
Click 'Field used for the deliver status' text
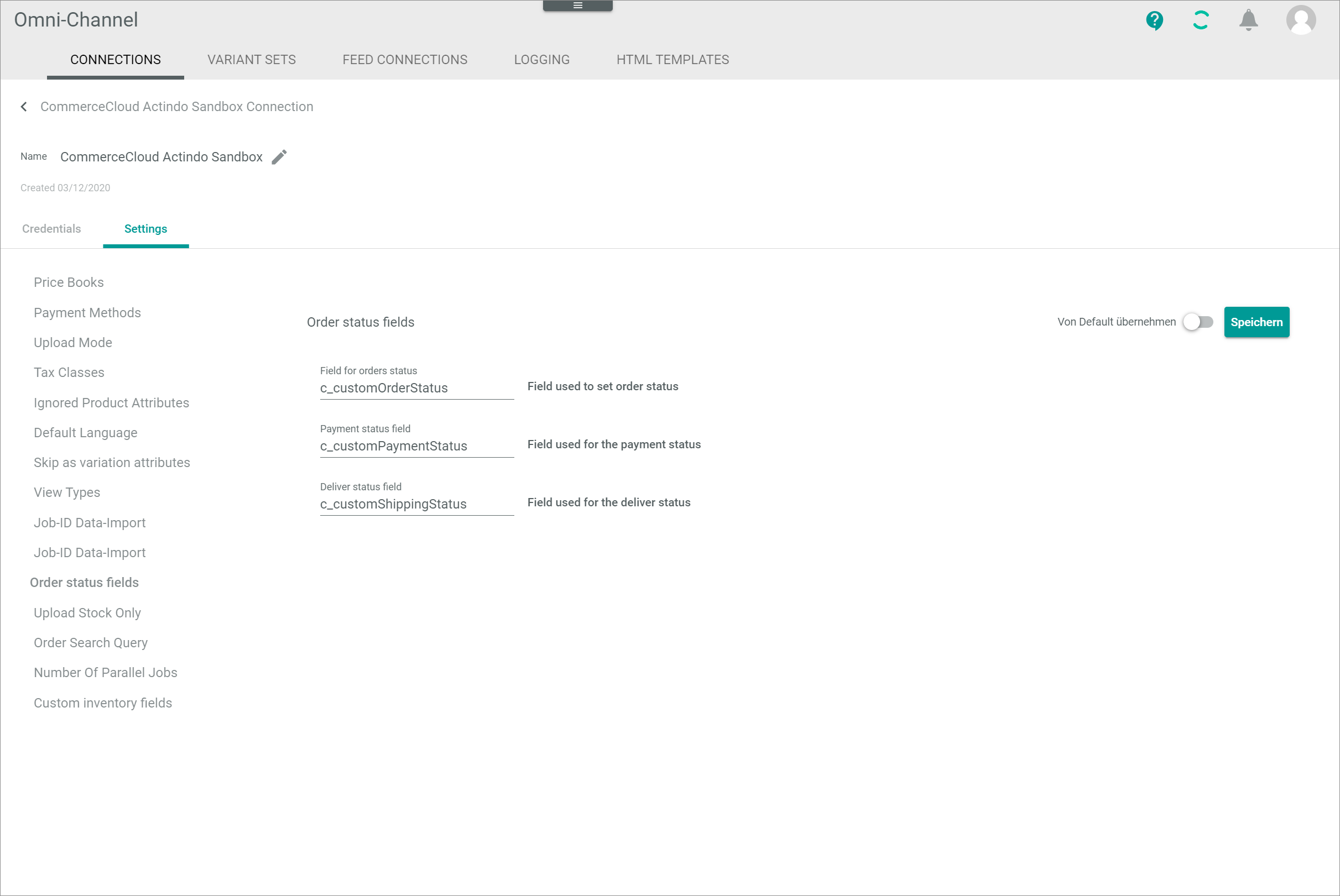[x=609, y=502]
